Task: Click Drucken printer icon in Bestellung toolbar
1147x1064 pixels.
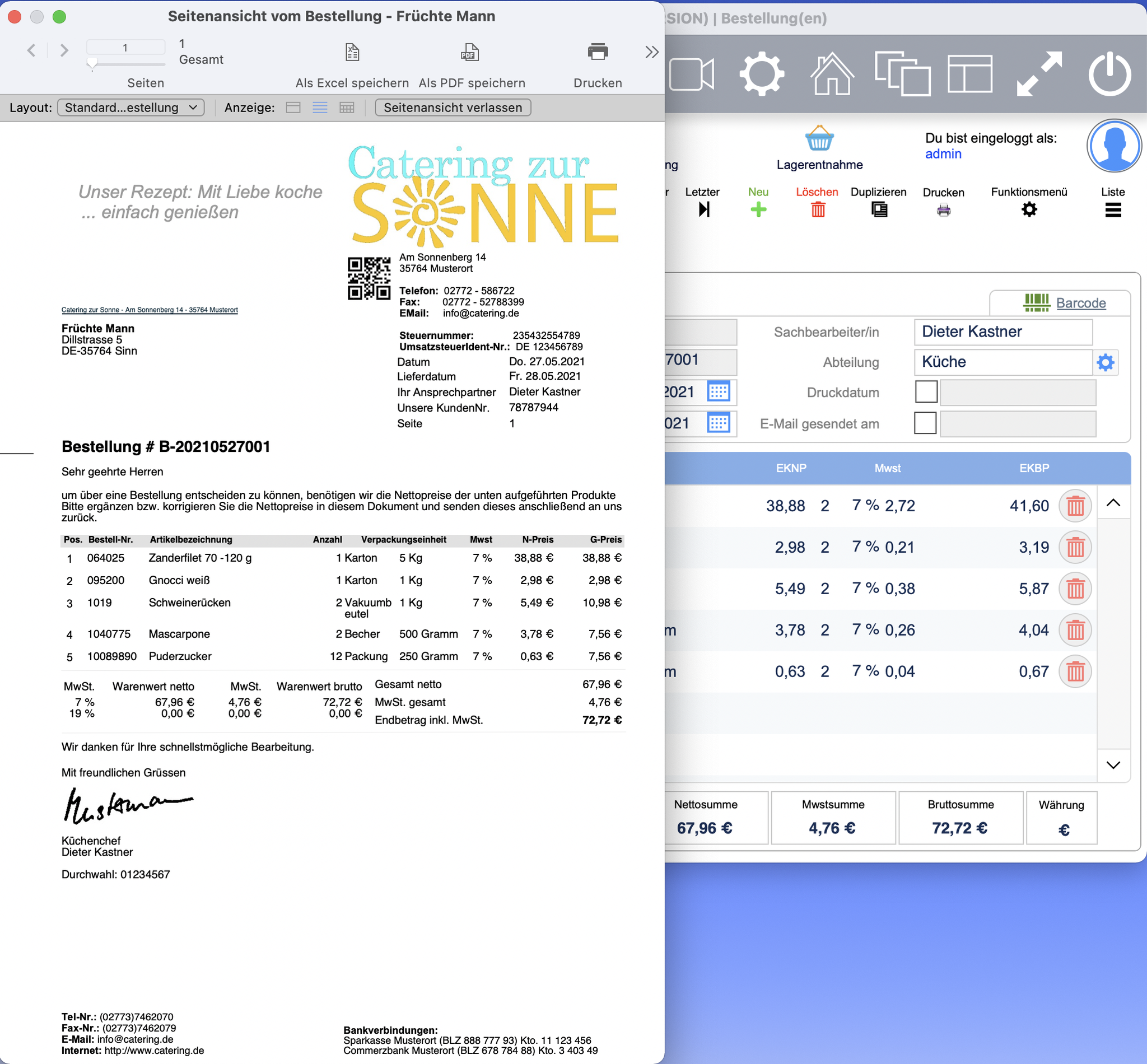Action: [x=943, y=210]
